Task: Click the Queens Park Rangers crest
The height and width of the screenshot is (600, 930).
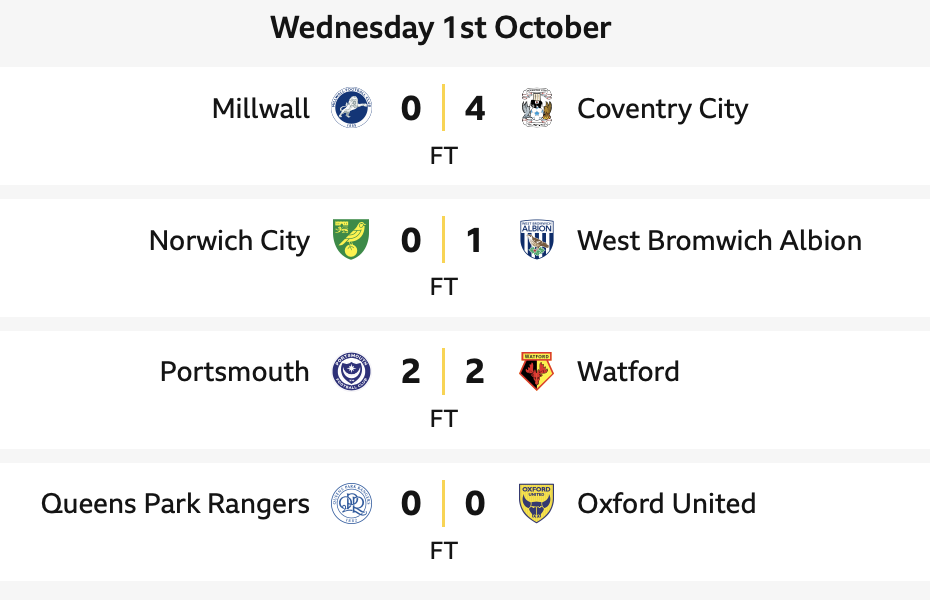Action: (351, 504)
